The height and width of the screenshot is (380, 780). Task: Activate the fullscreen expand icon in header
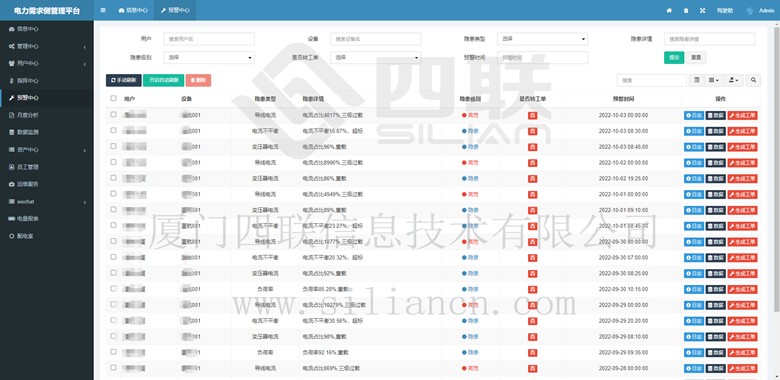[702, 10]
